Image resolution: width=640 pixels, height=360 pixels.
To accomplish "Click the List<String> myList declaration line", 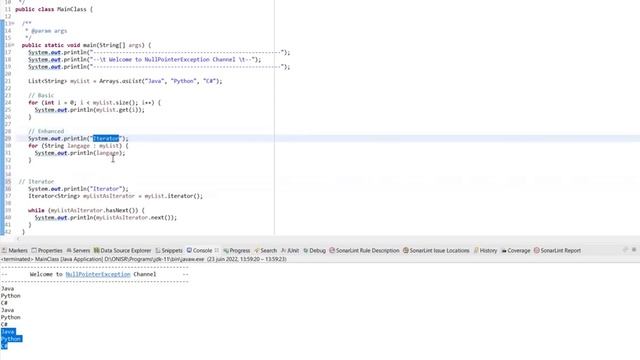I will (125, 81).
